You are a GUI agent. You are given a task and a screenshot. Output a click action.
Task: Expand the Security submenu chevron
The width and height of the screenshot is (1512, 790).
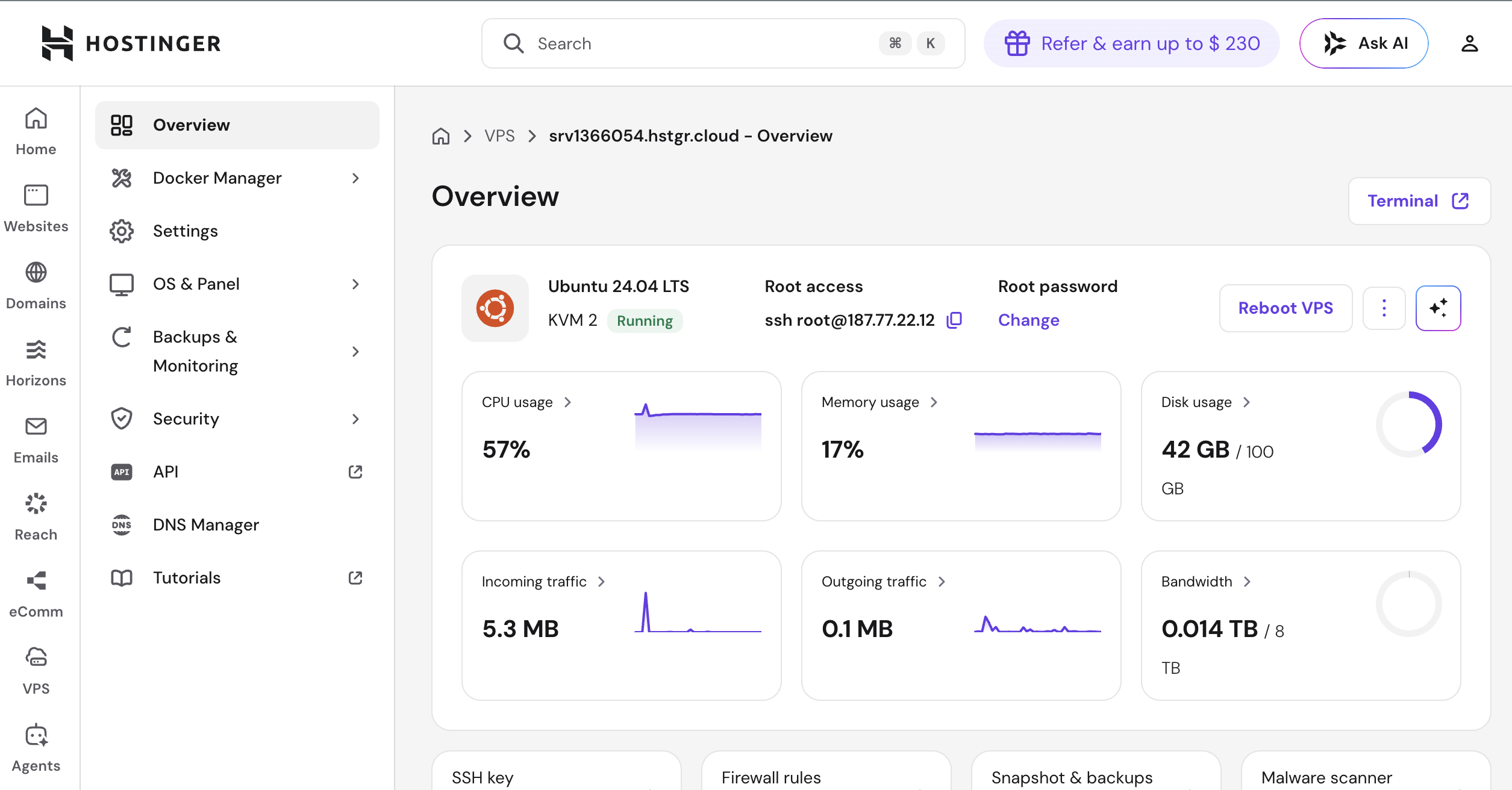[355, 418]
